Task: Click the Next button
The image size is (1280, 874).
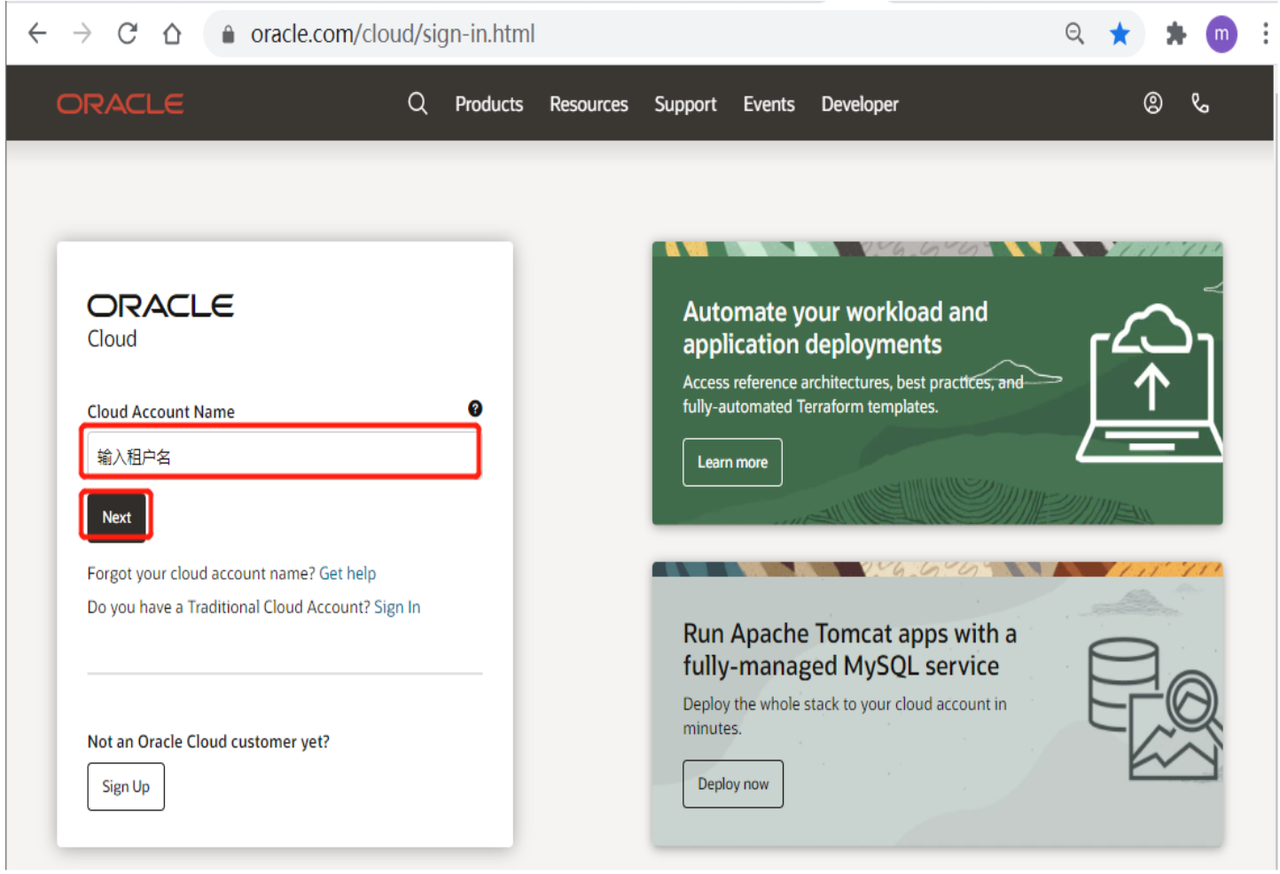Action: [x=116, y=517]
